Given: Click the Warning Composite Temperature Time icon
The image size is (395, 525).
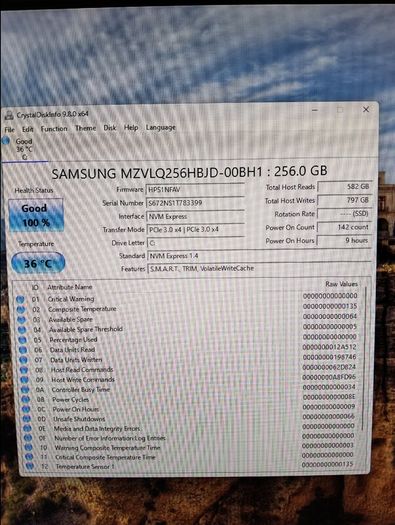Looking at the screenshot, I should click(29, 447).
